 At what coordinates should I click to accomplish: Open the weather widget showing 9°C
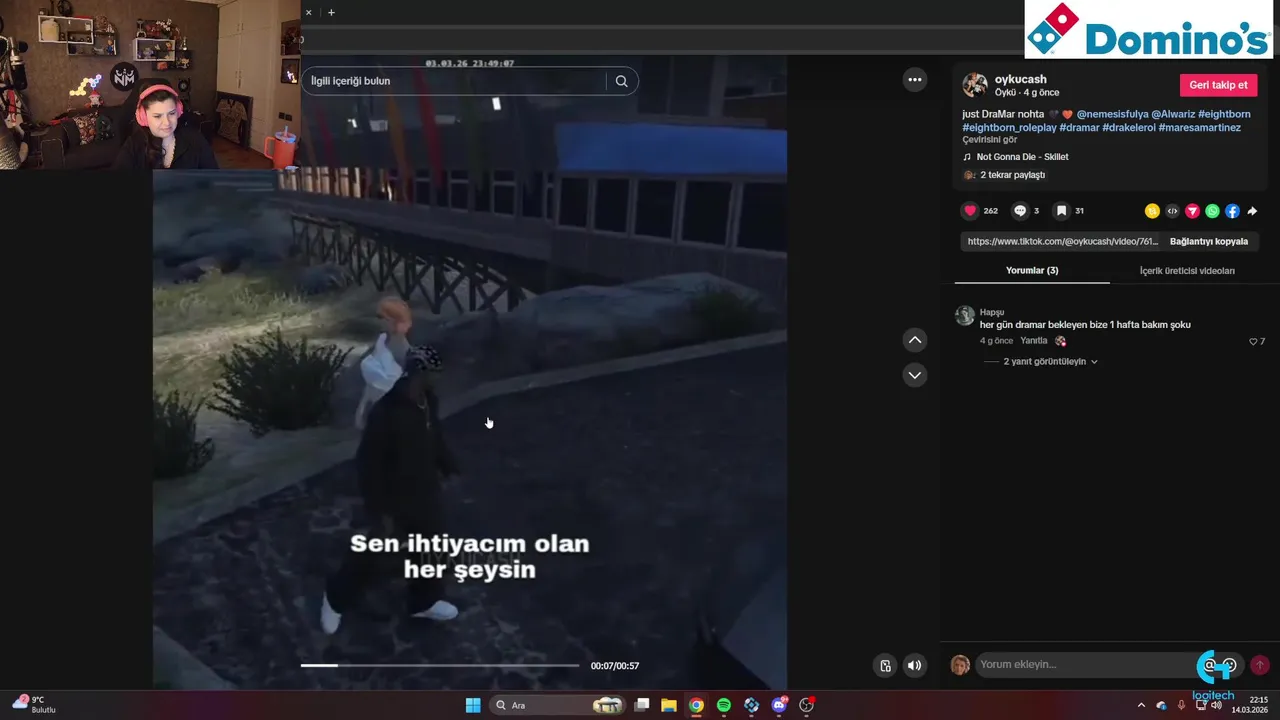[33, 704]
